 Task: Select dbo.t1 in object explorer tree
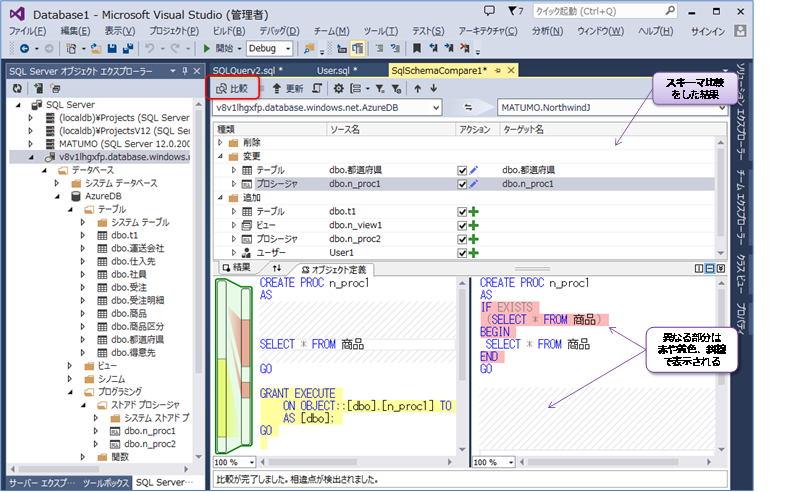124,235
